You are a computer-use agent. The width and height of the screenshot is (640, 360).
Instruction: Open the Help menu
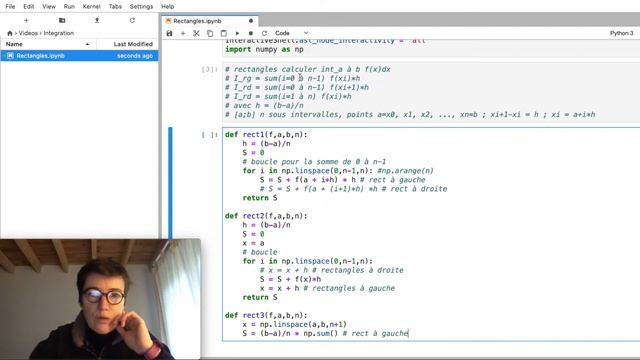167,7
